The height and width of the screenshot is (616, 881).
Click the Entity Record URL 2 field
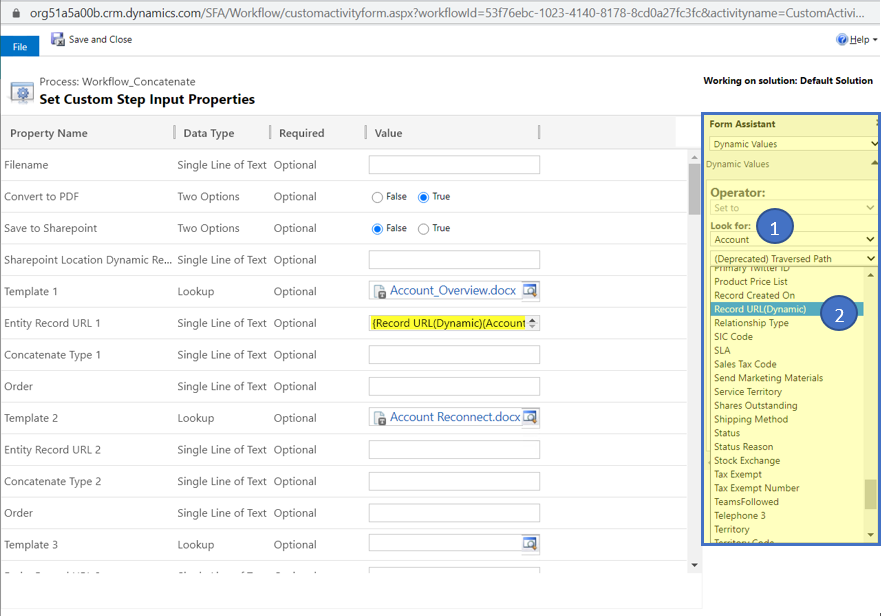click(x=454, y=450)
